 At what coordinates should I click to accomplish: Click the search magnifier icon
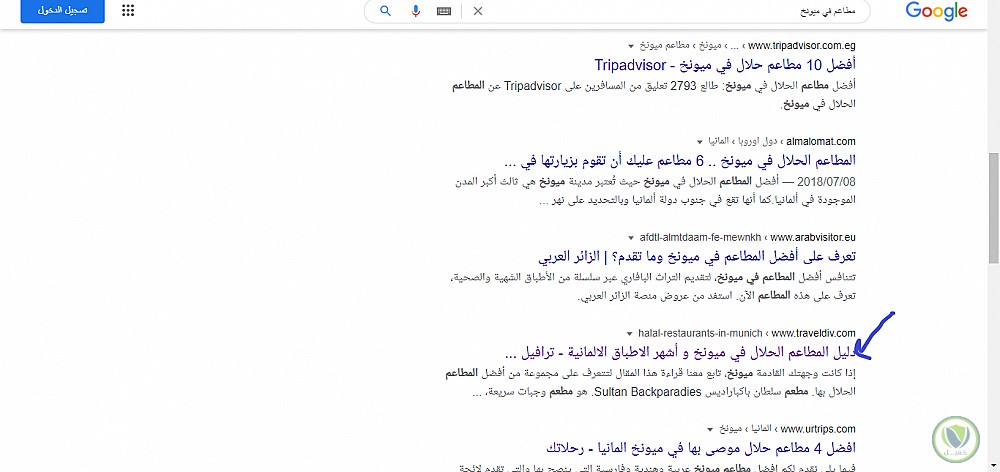tap(385, 11)
